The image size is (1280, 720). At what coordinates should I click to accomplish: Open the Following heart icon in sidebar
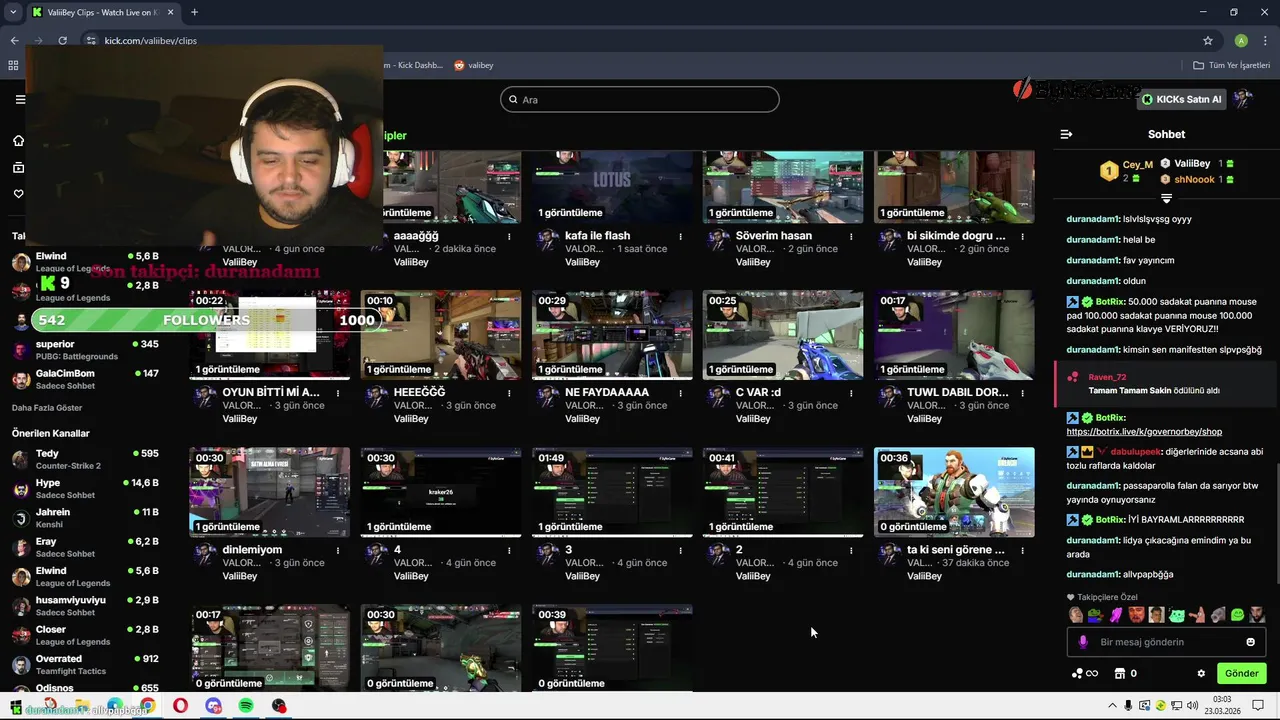(x=18, y=194)
